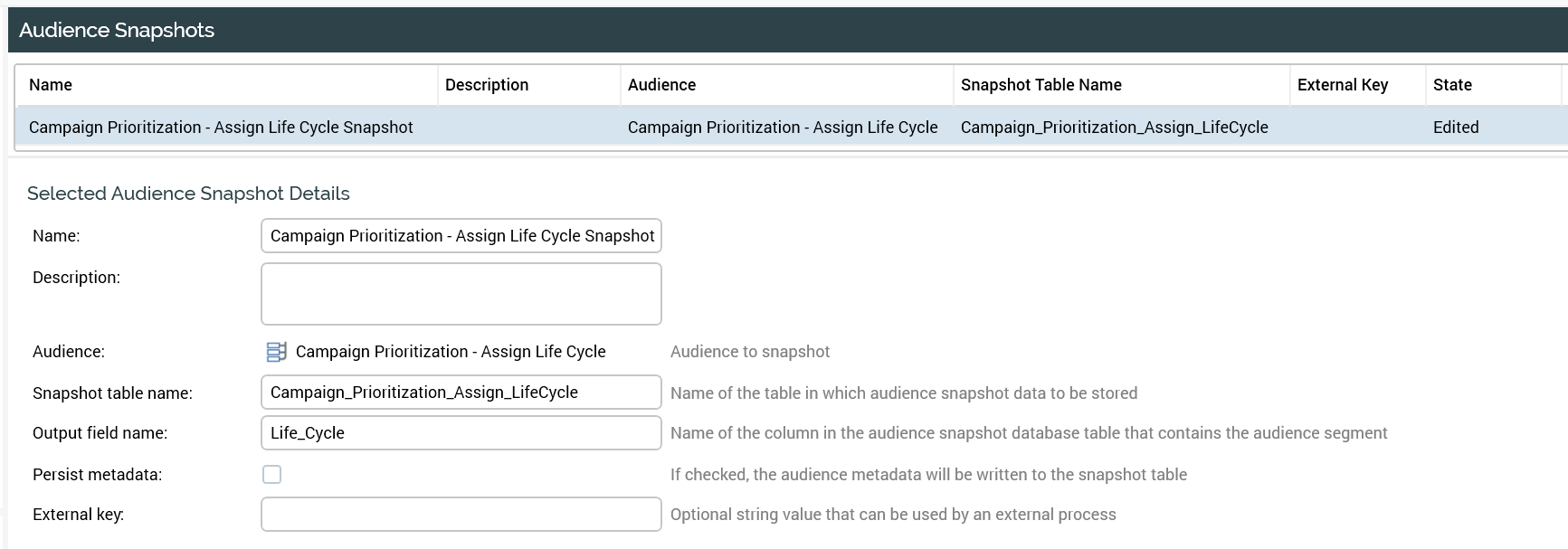Click the audience icon beside Campaign Prioritization
Image resolution: width=1568 pixels, height=549 pixels.
(x=276, y=352)
